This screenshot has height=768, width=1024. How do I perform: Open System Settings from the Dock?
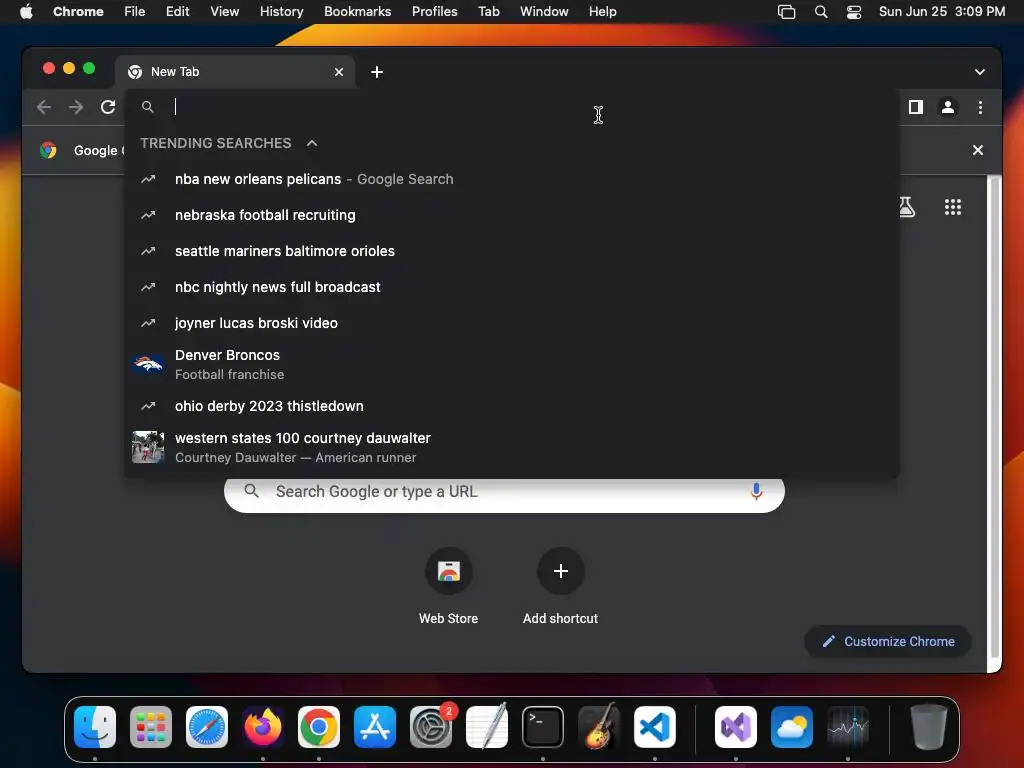tap(431, 726)
